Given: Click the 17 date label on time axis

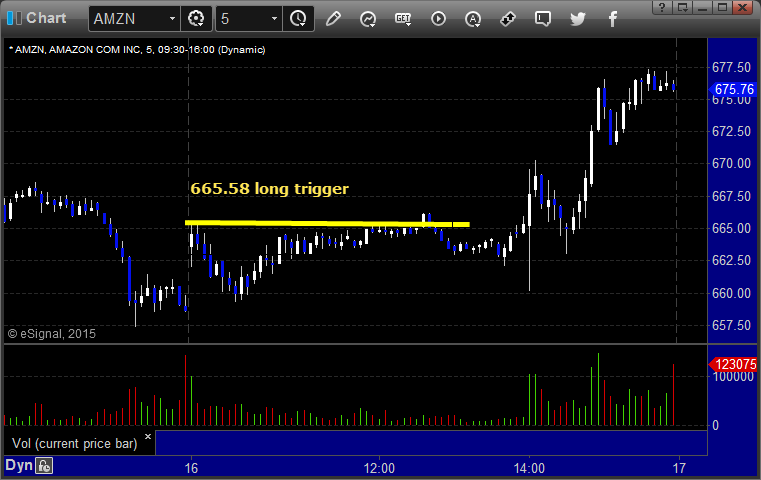Looking at the screenshot, I should click(x=679, y=468).
